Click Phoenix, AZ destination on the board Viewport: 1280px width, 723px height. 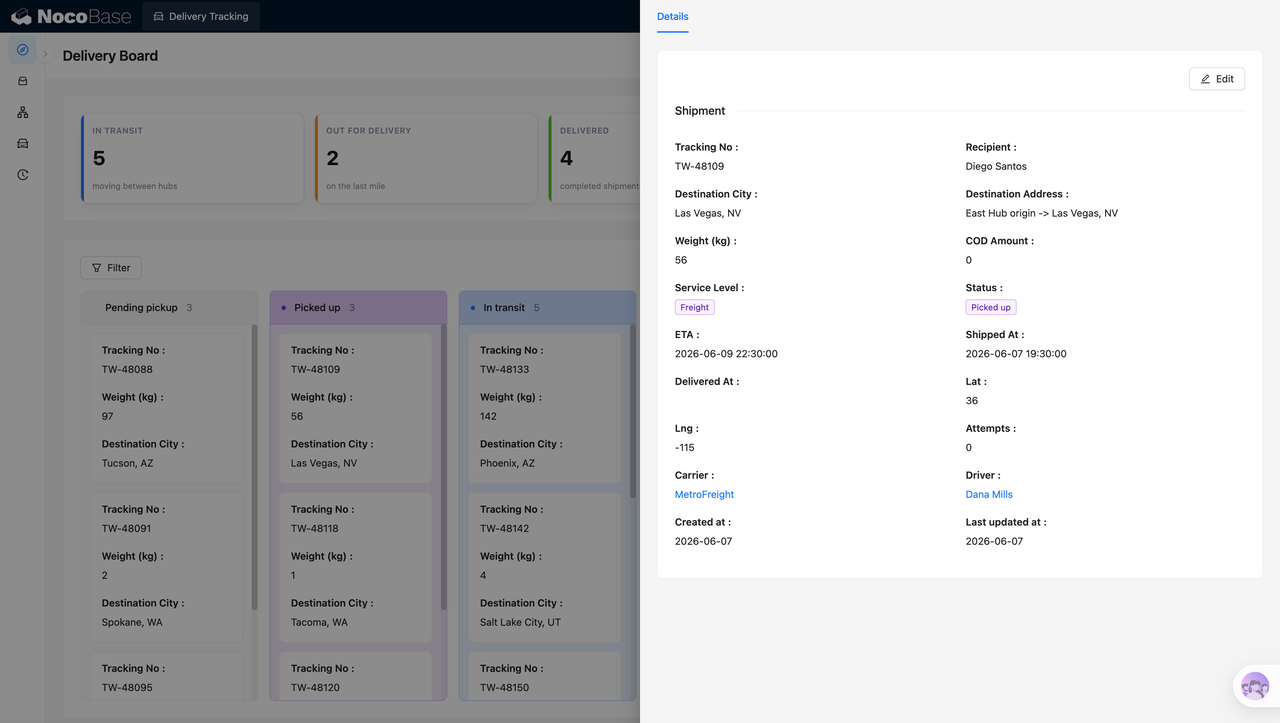click(507, 463)
